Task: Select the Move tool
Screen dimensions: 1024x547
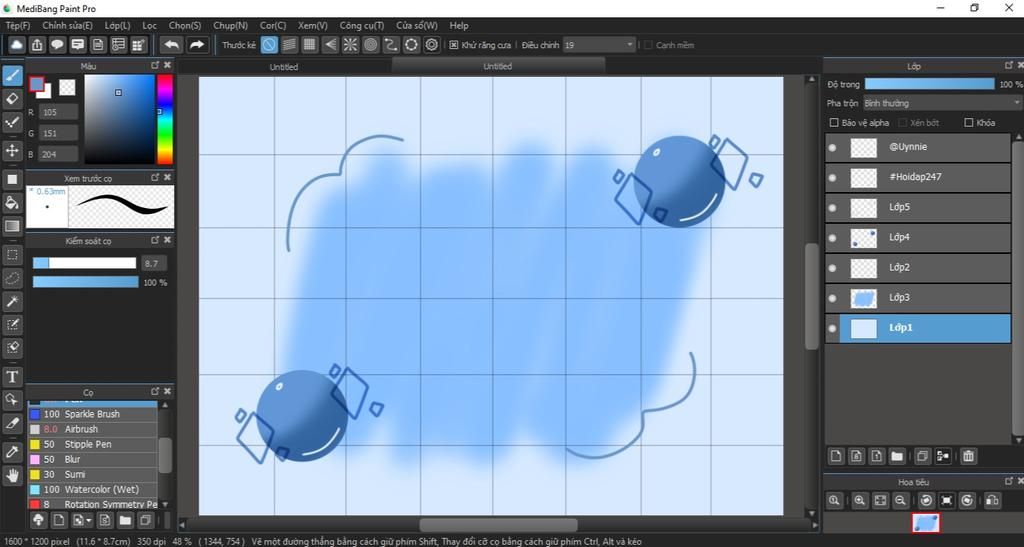Action: [12, 150]
